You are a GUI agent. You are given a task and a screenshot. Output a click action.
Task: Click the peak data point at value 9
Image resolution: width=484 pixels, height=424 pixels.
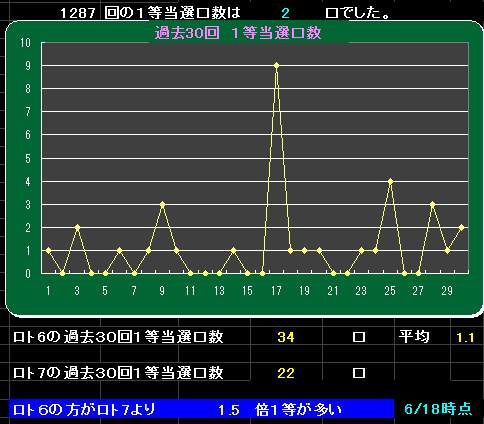276,65
